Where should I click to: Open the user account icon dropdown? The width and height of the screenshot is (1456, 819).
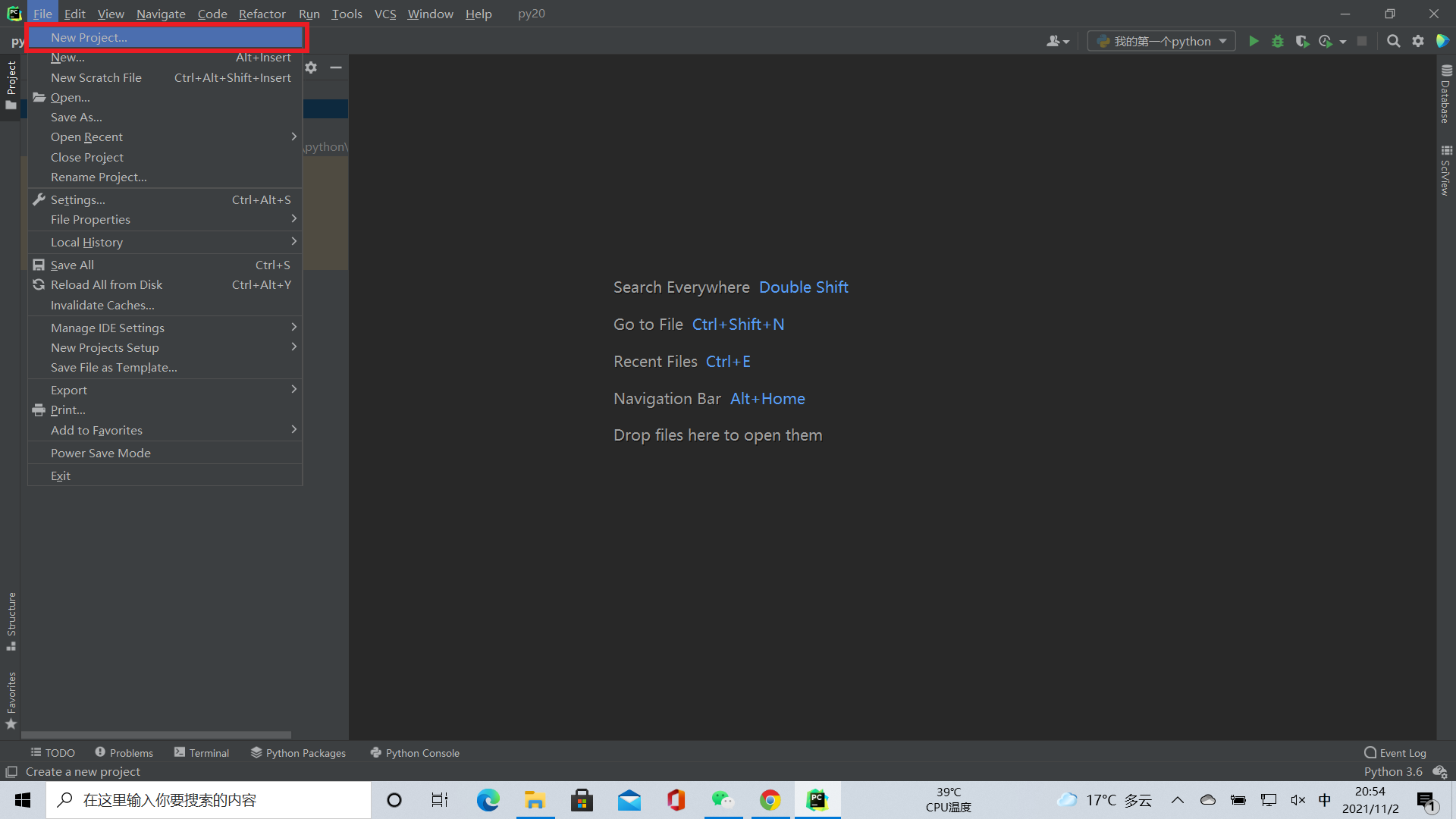(1057, 42)
